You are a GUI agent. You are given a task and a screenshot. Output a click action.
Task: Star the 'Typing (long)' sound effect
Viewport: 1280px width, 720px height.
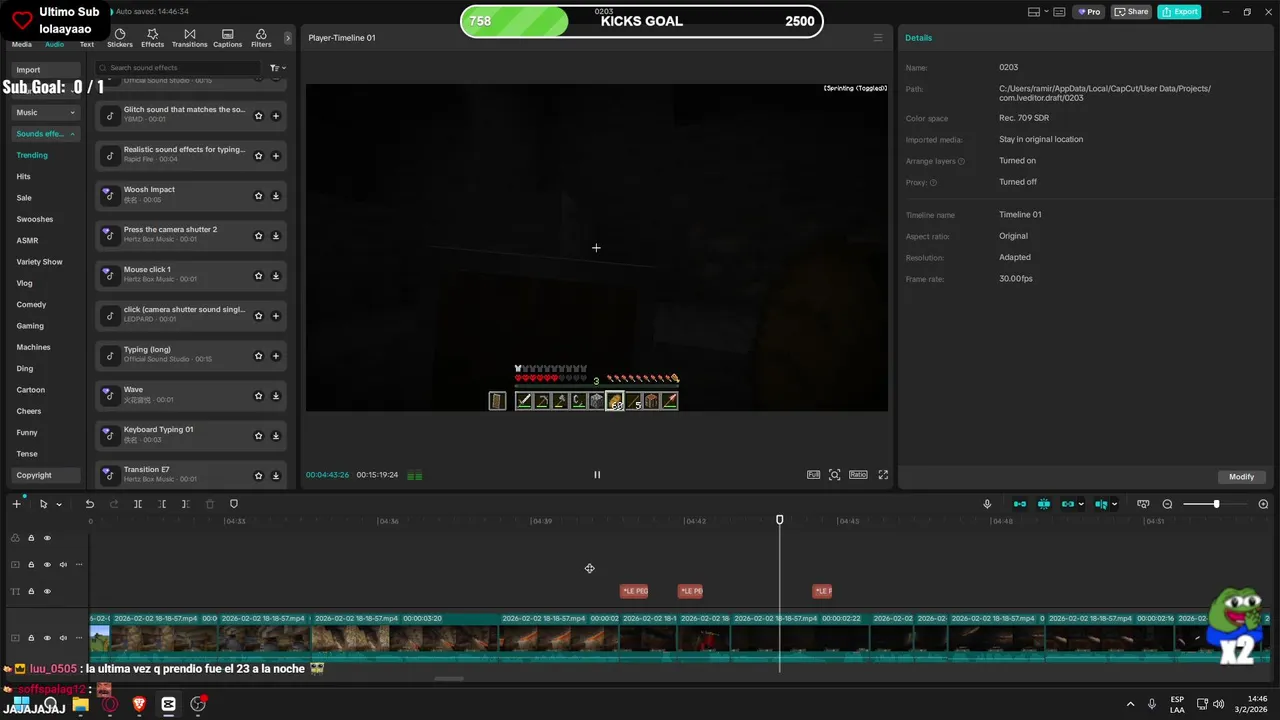(258, 356)
